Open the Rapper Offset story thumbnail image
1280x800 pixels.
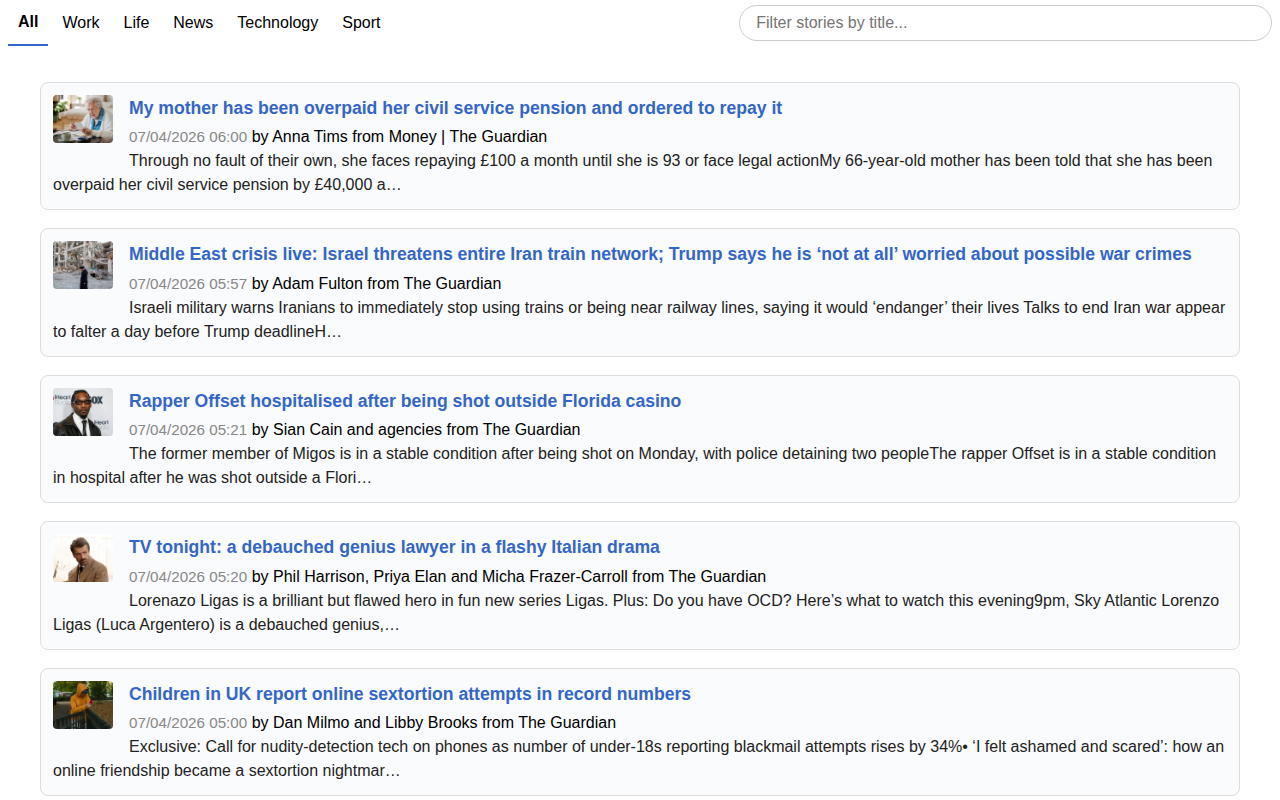point(83,412)
